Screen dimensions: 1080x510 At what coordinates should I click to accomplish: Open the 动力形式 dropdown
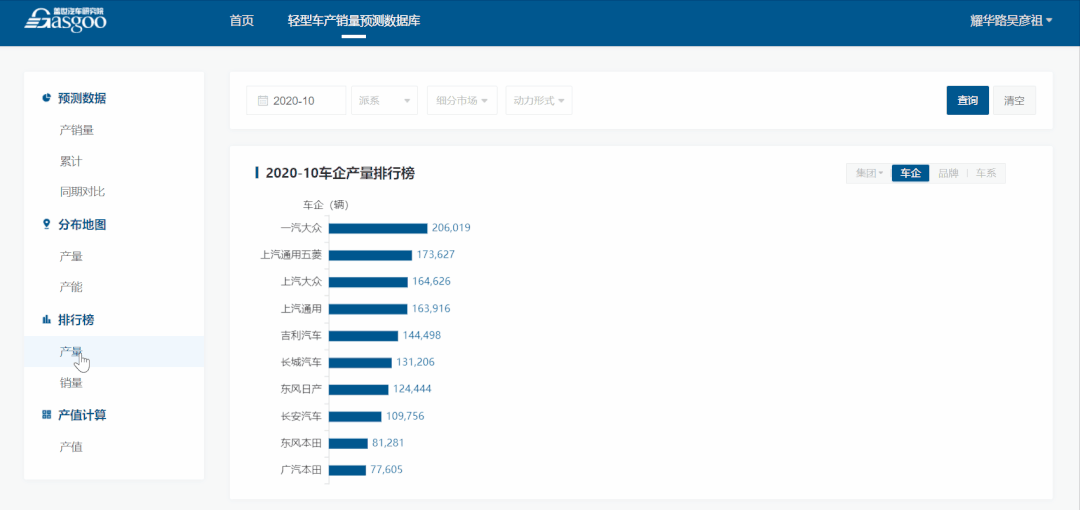[x=539, y=101]
